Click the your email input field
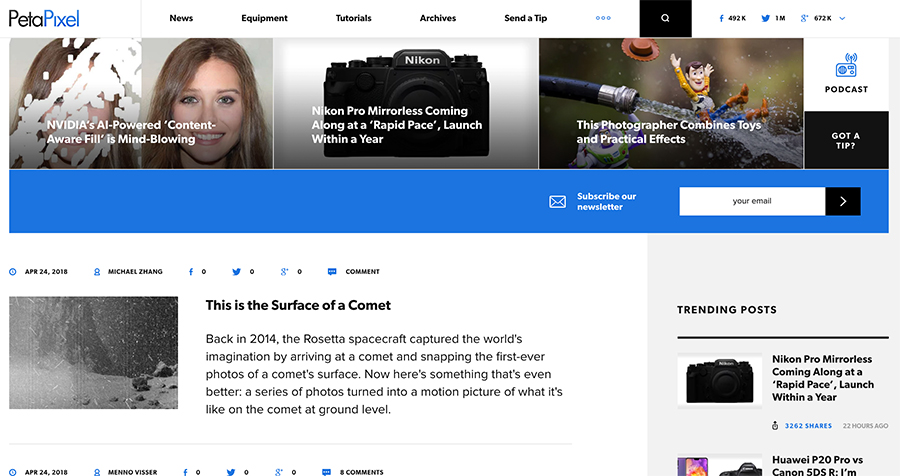Image resolution: width=900 pixels, height=476 pixels. point(752,202)
